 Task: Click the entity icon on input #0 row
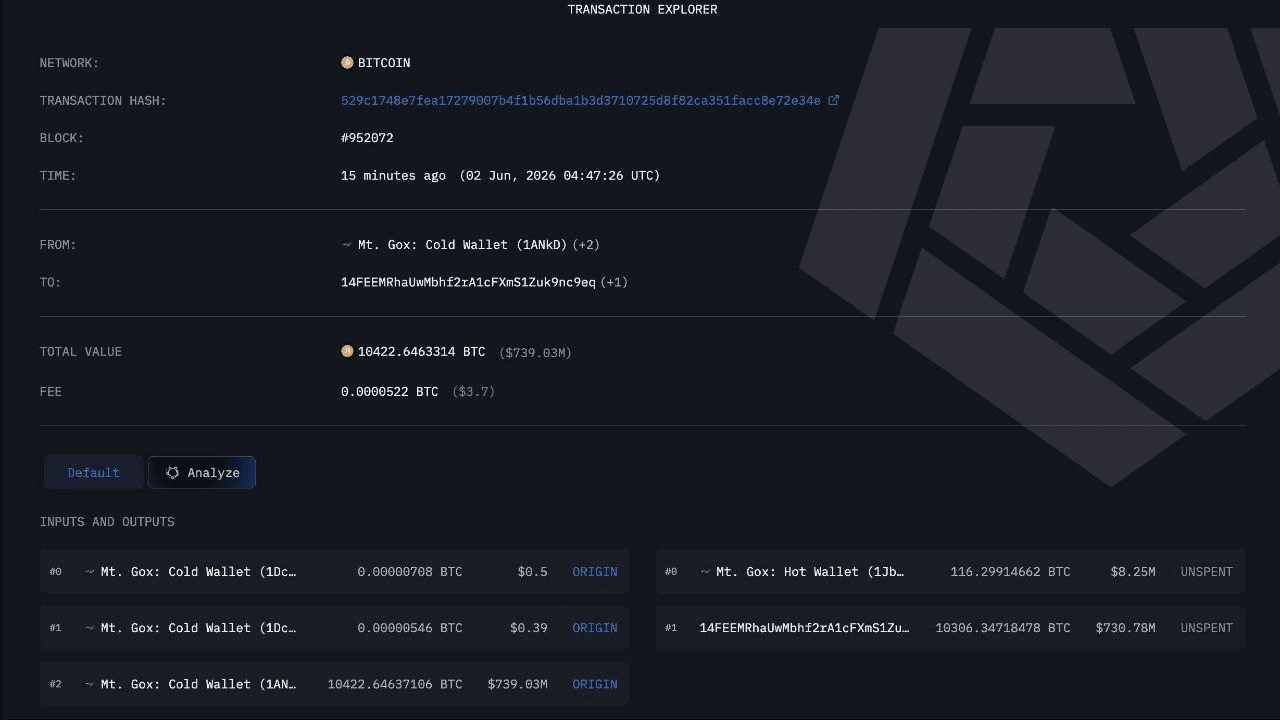[x=90, y=572]
